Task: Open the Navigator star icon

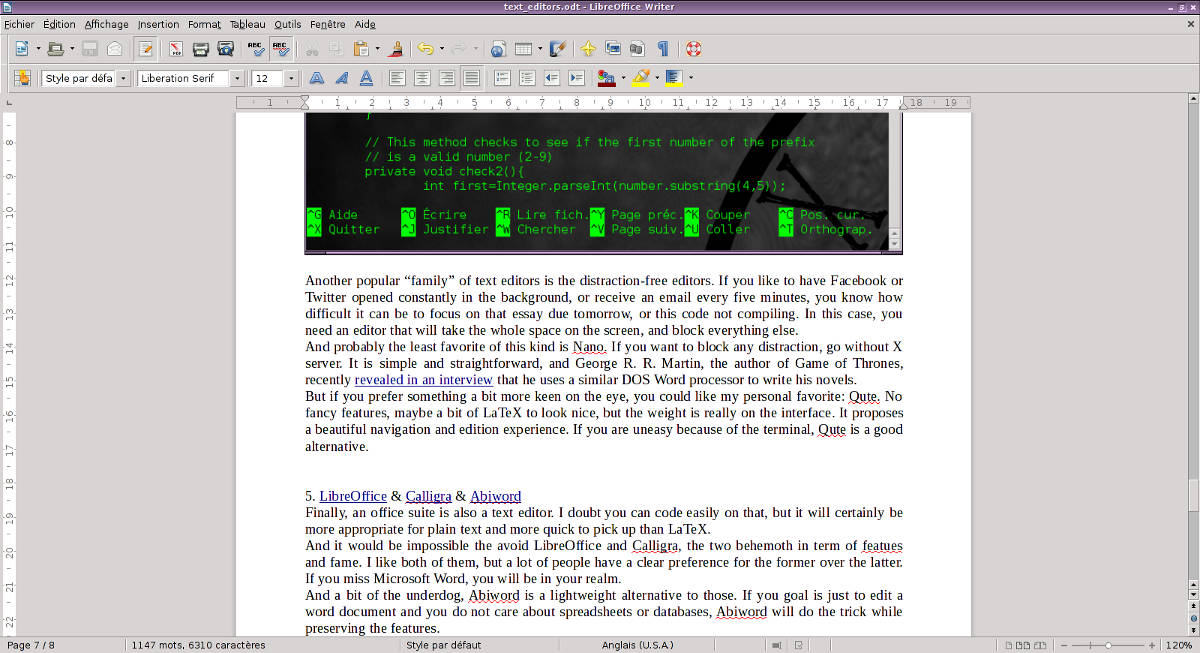Action: point(588,48)
